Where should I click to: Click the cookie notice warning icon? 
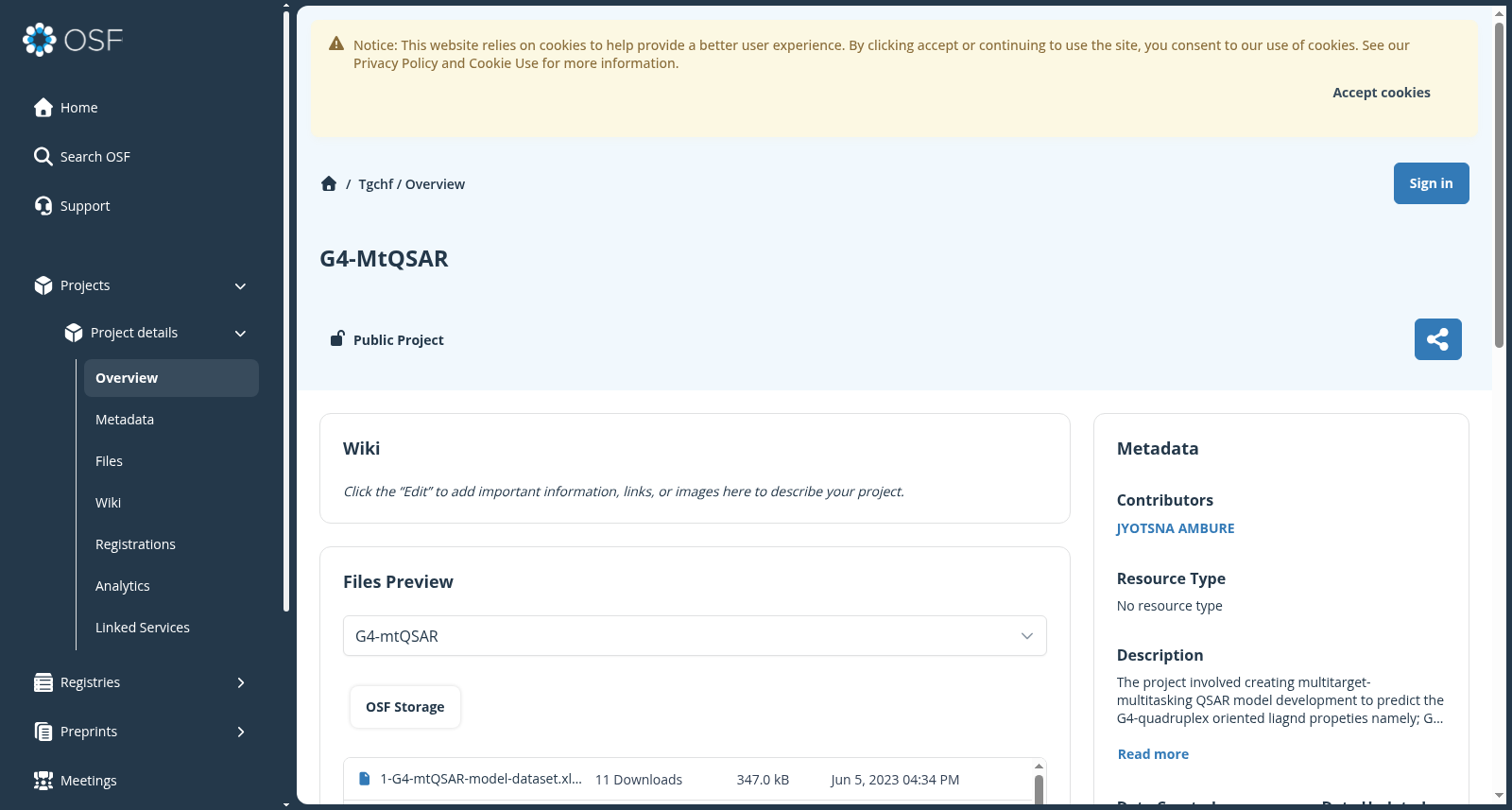point(336,43)
